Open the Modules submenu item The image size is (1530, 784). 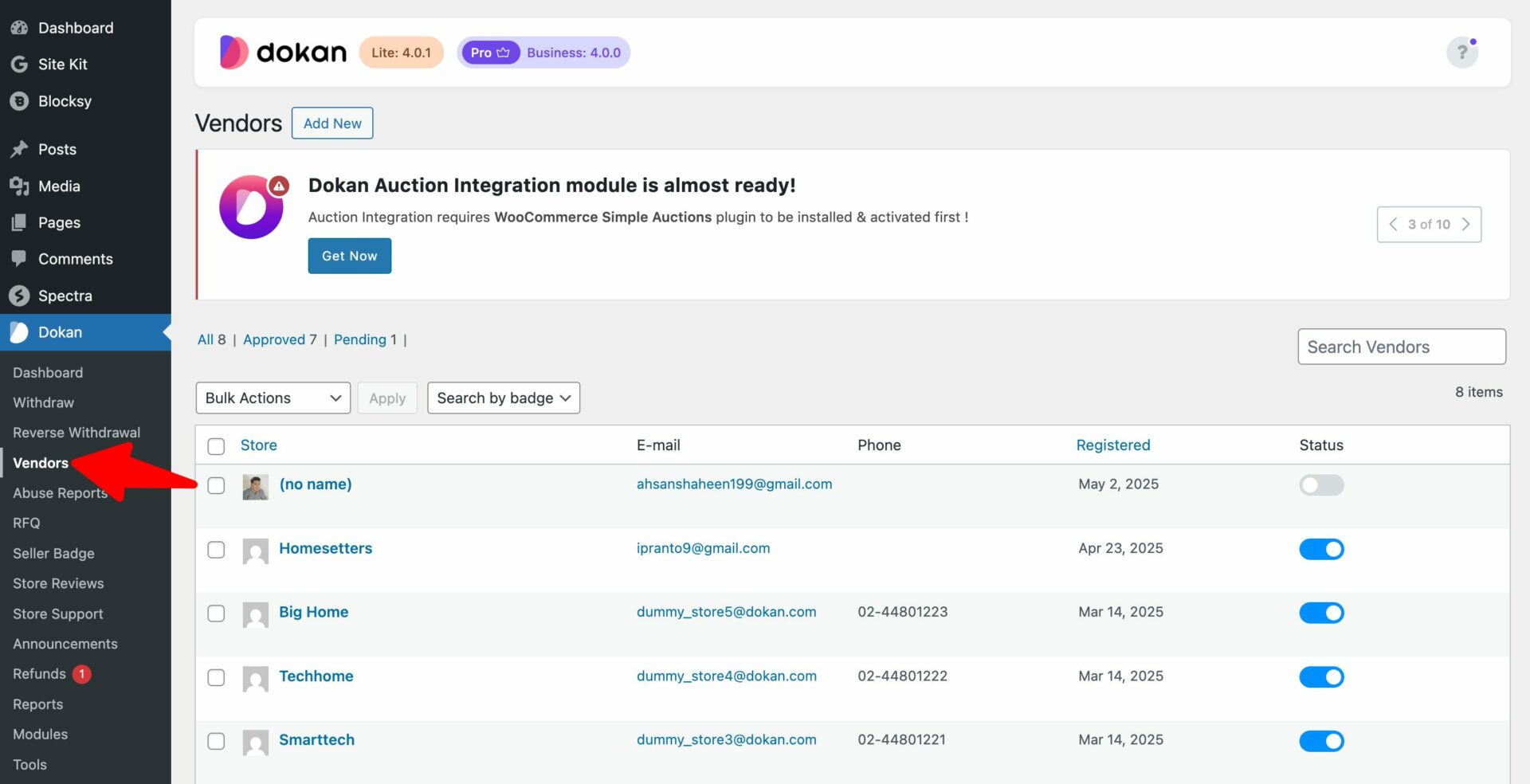40,734
